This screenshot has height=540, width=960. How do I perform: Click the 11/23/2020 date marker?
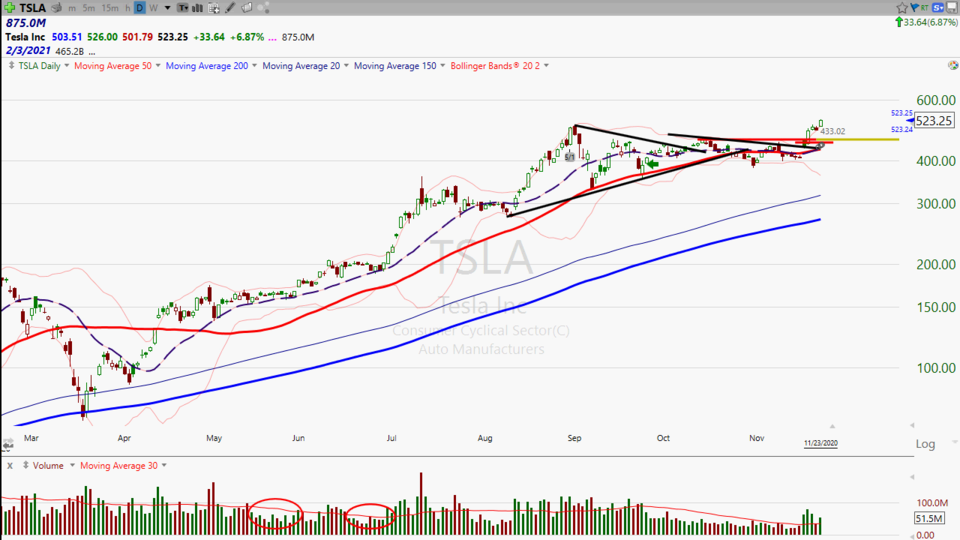820,443
